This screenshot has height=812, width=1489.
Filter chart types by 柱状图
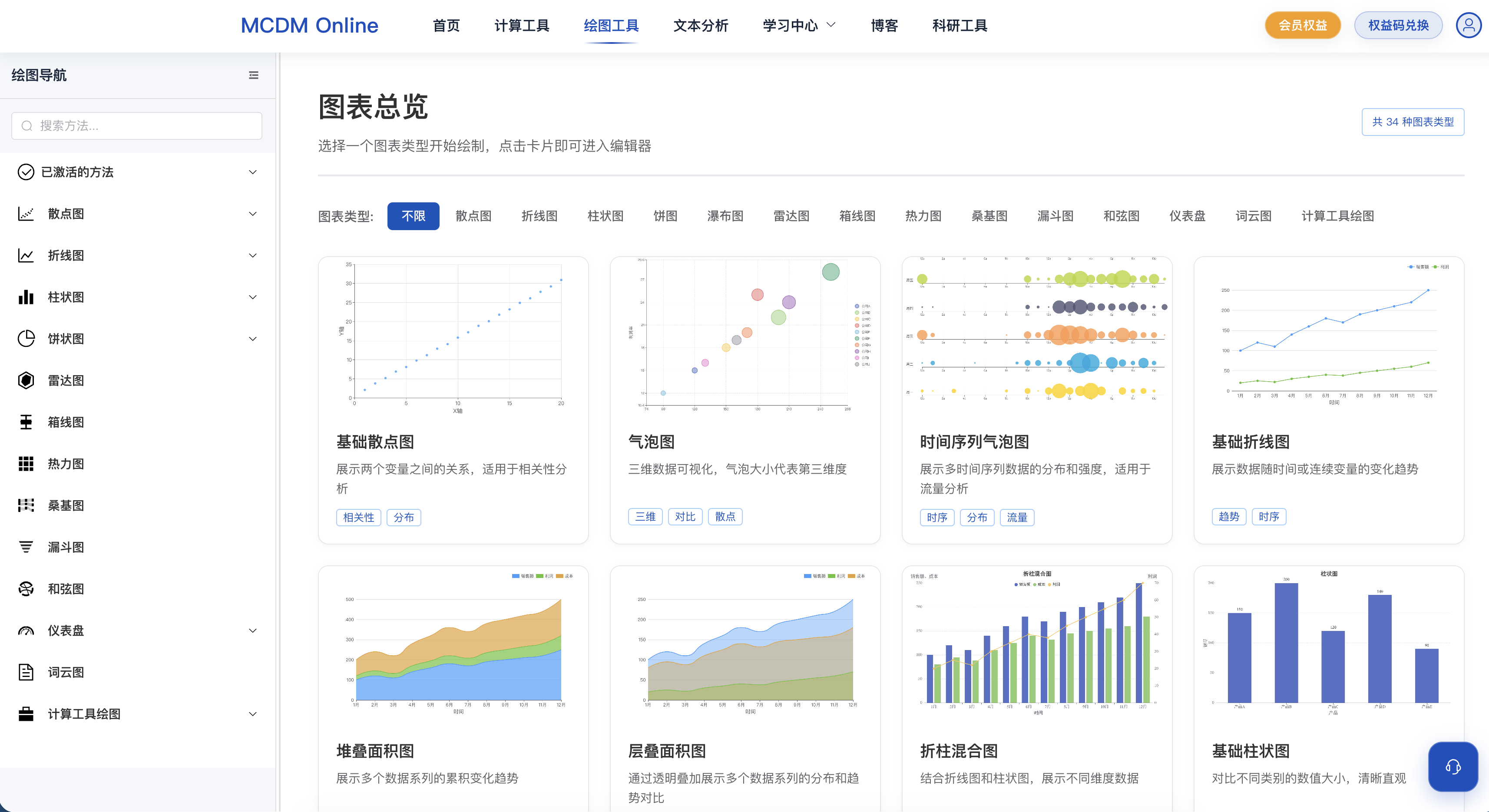[x=605, y=216]
